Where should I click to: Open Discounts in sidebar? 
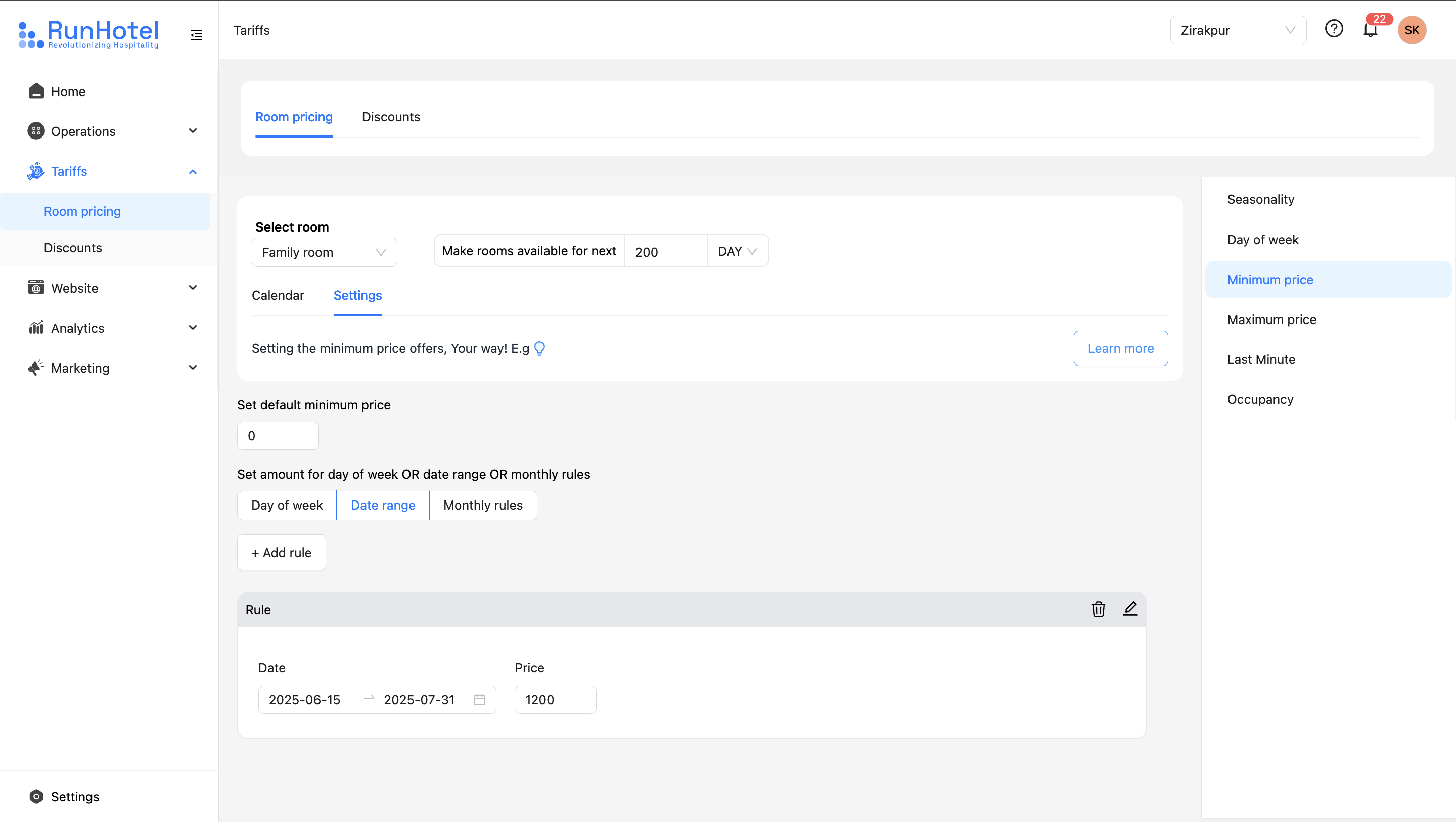[x=105, y=248]
